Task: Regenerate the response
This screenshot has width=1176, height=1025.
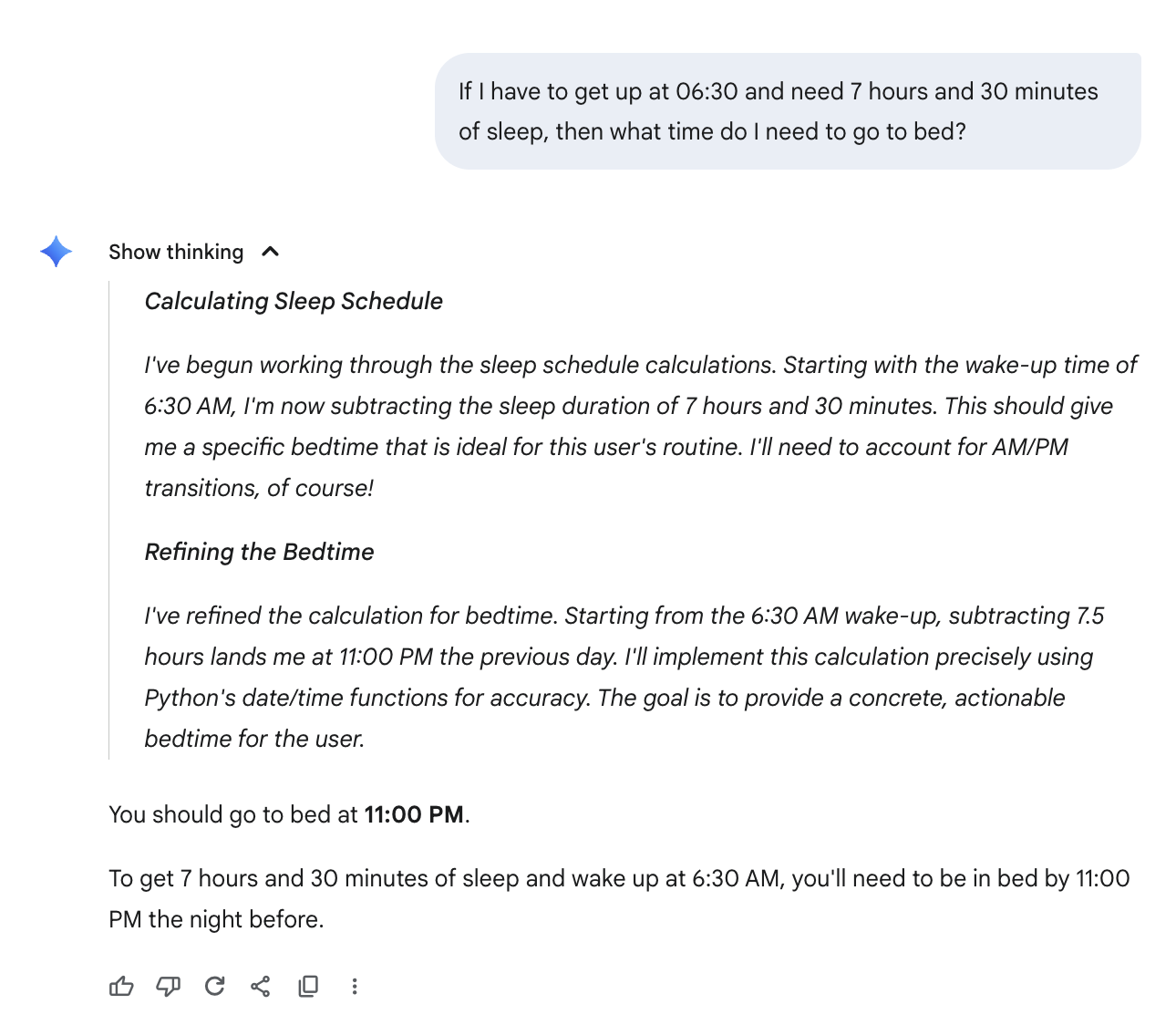Action: coord(215,986)
